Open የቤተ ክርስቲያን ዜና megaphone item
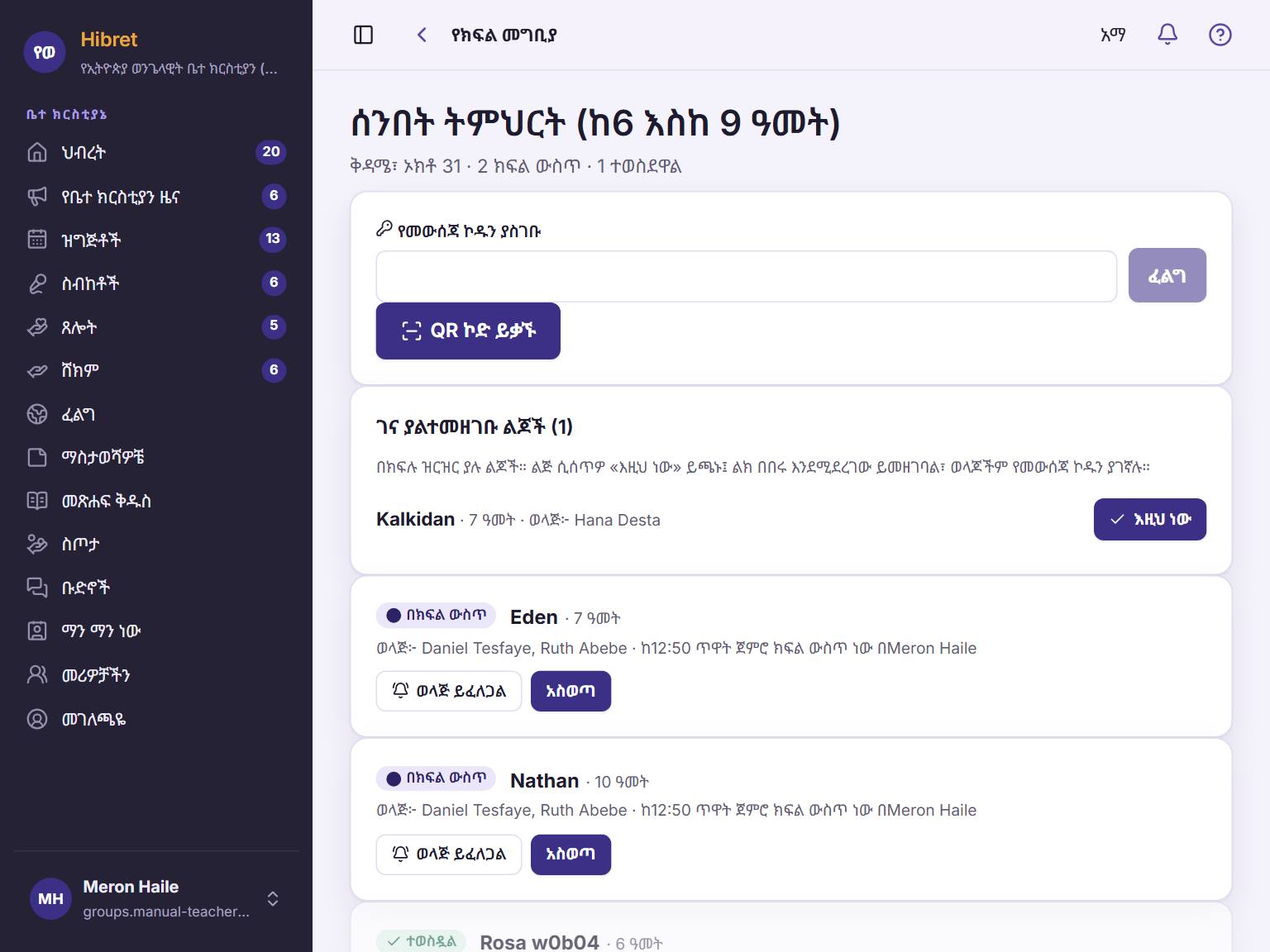The image size is (1270, 952). pyautogui.click(x=156, y=196)
